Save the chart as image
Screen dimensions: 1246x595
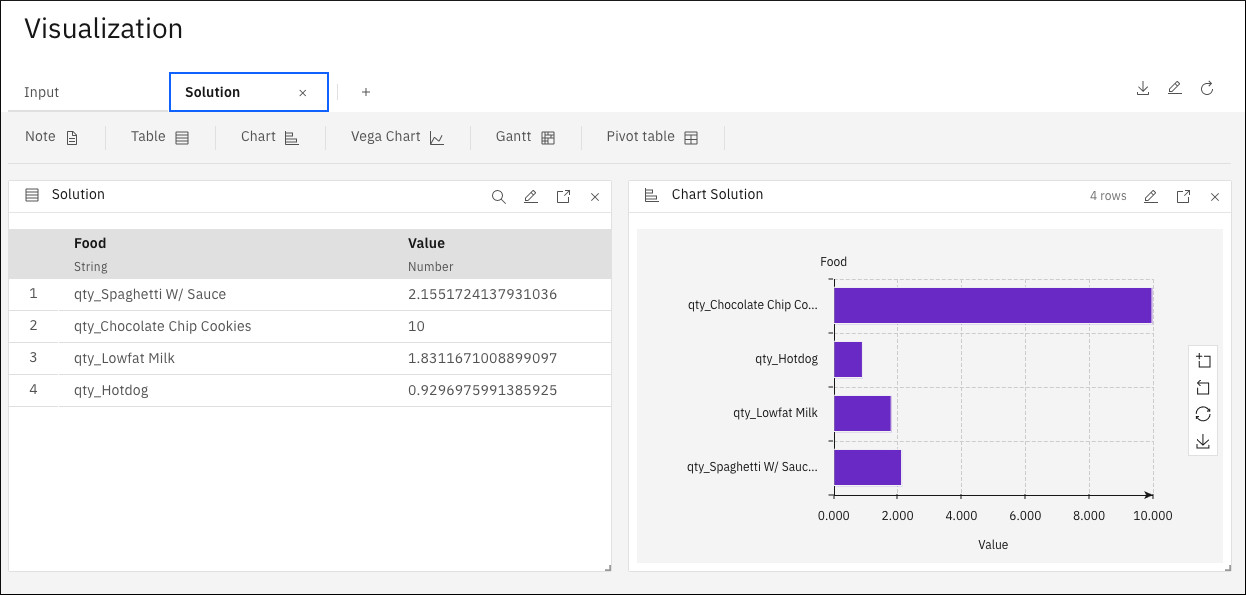pyautogui.click(x=1203, y=441)
